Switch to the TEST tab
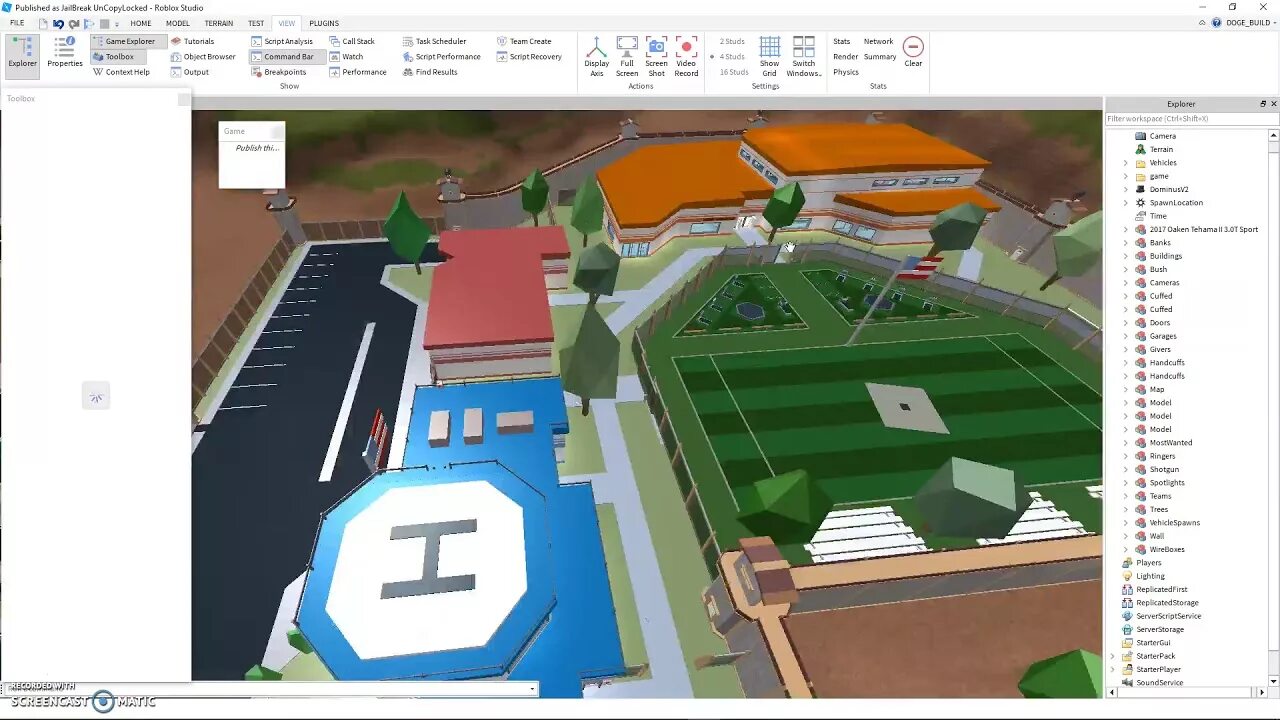The width and height of the screenshot is (1280, 720). pyautogui.click(x=256, y=23)
